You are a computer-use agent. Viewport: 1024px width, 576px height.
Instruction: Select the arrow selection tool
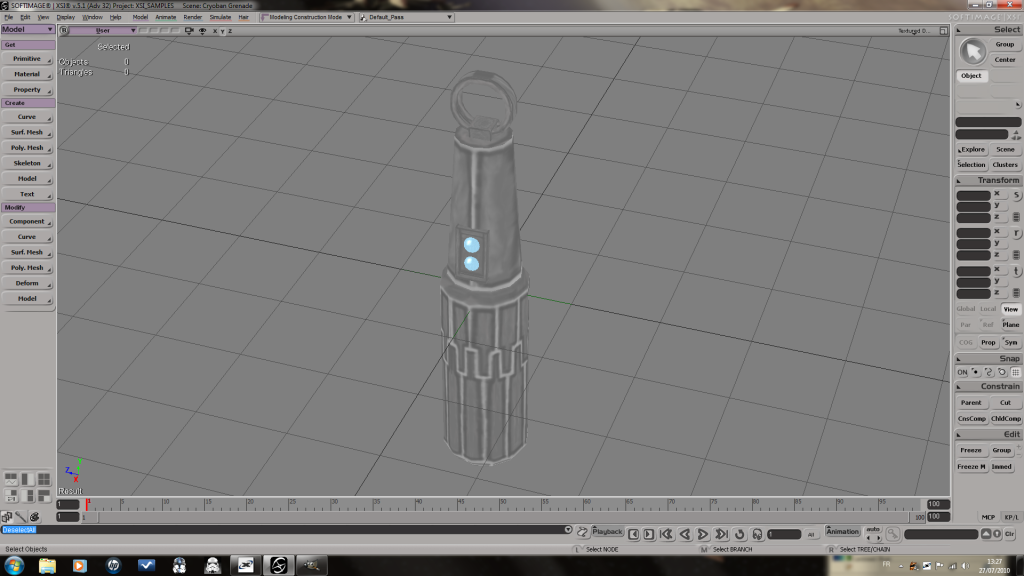click(x=972, y=52)
